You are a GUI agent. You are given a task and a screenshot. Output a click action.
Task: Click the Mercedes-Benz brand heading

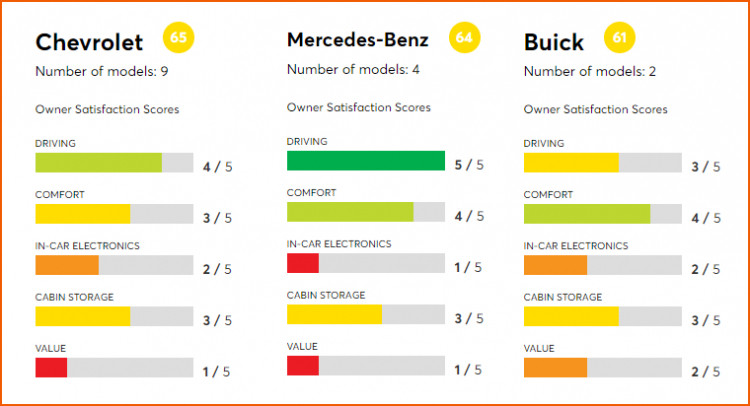[357, 40]
